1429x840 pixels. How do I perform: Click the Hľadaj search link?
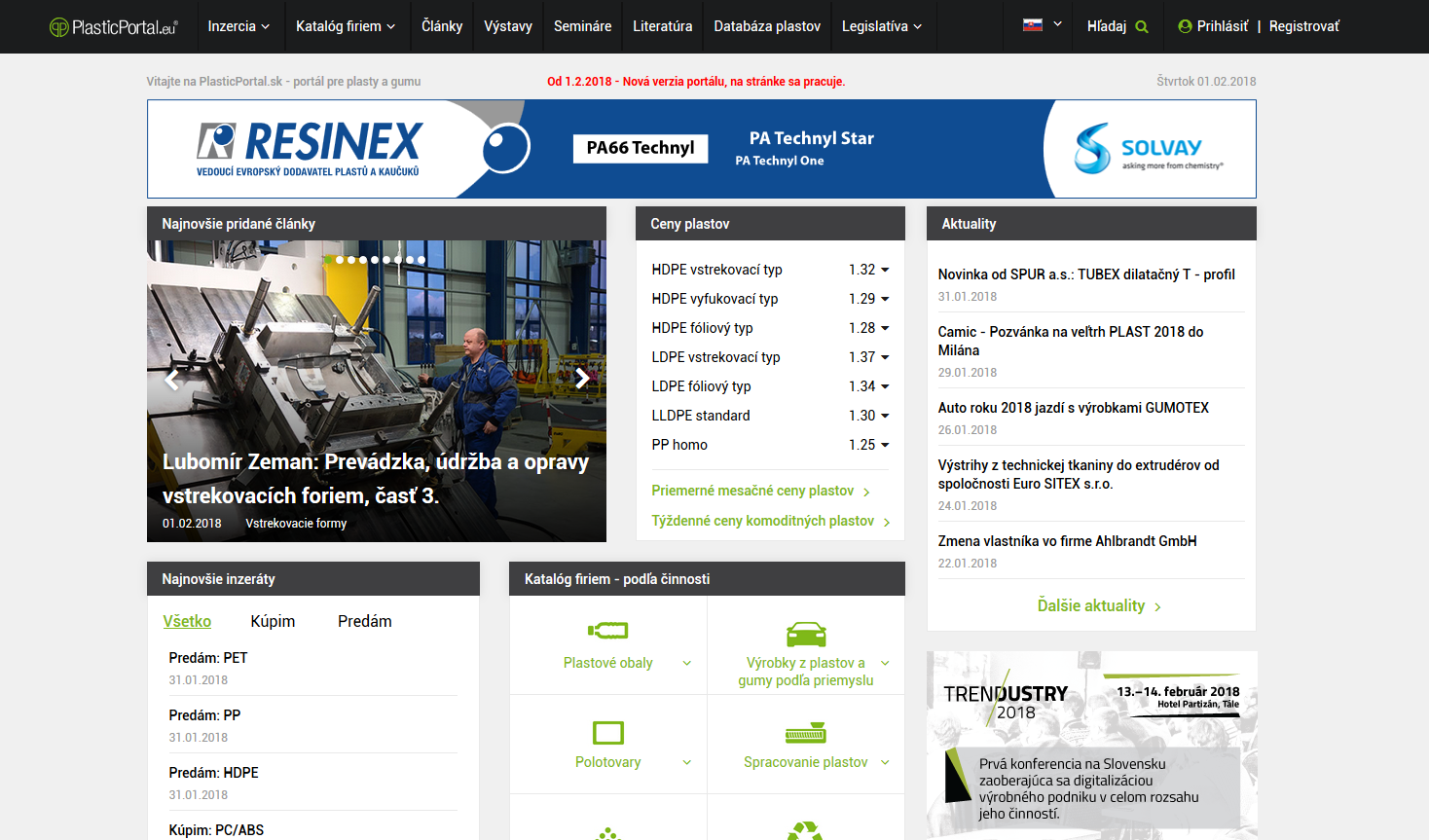click(x=1107, y=26)
